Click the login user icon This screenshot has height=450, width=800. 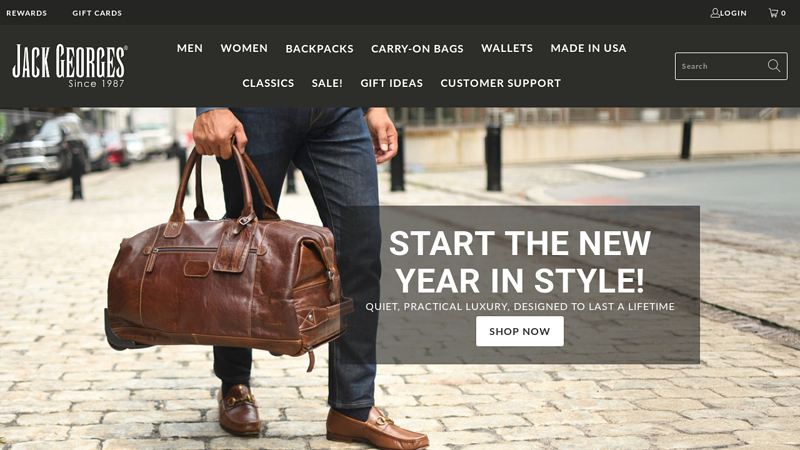tap(715, 13)
